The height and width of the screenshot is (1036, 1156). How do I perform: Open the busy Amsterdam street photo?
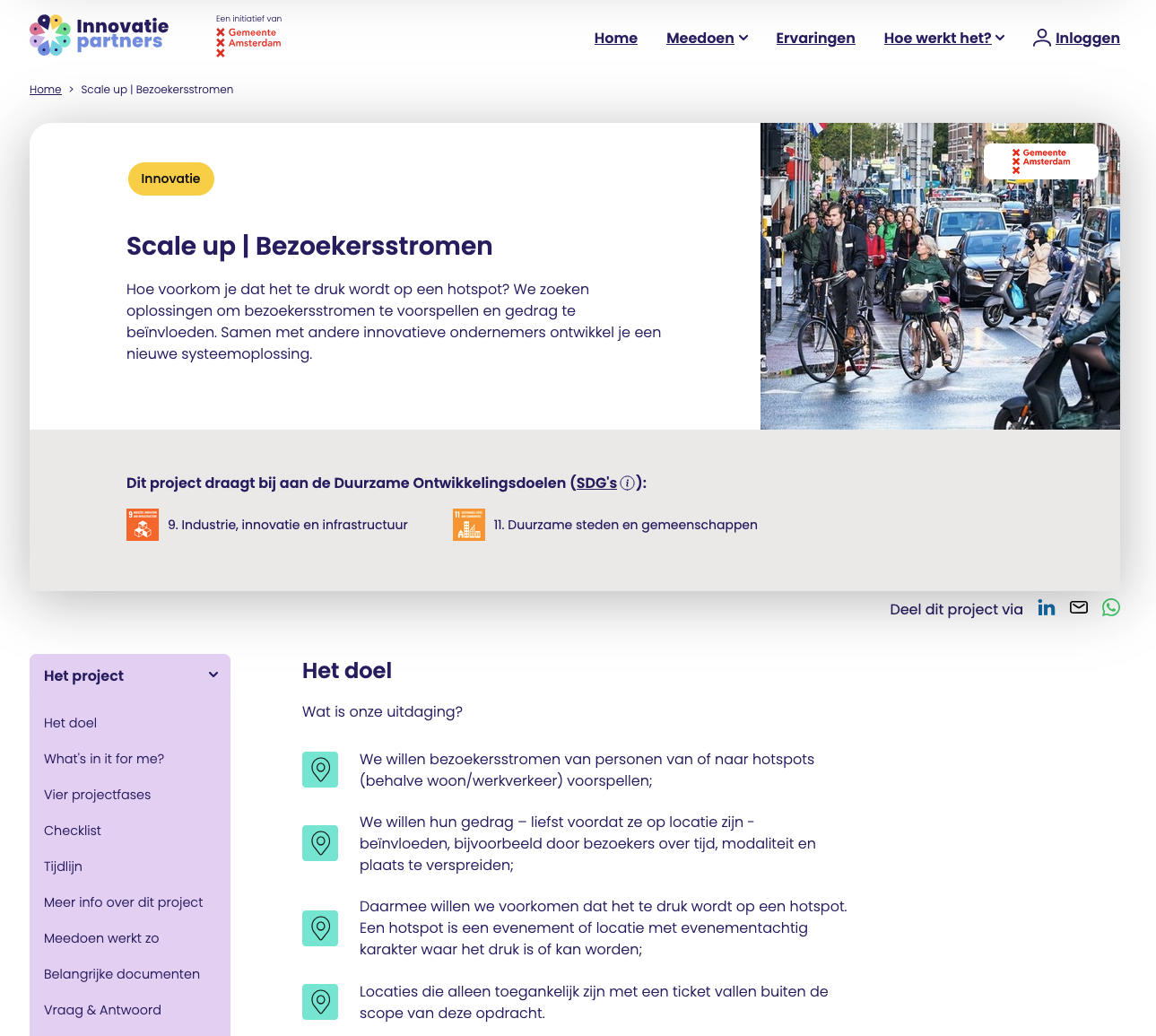pos(940,276)
